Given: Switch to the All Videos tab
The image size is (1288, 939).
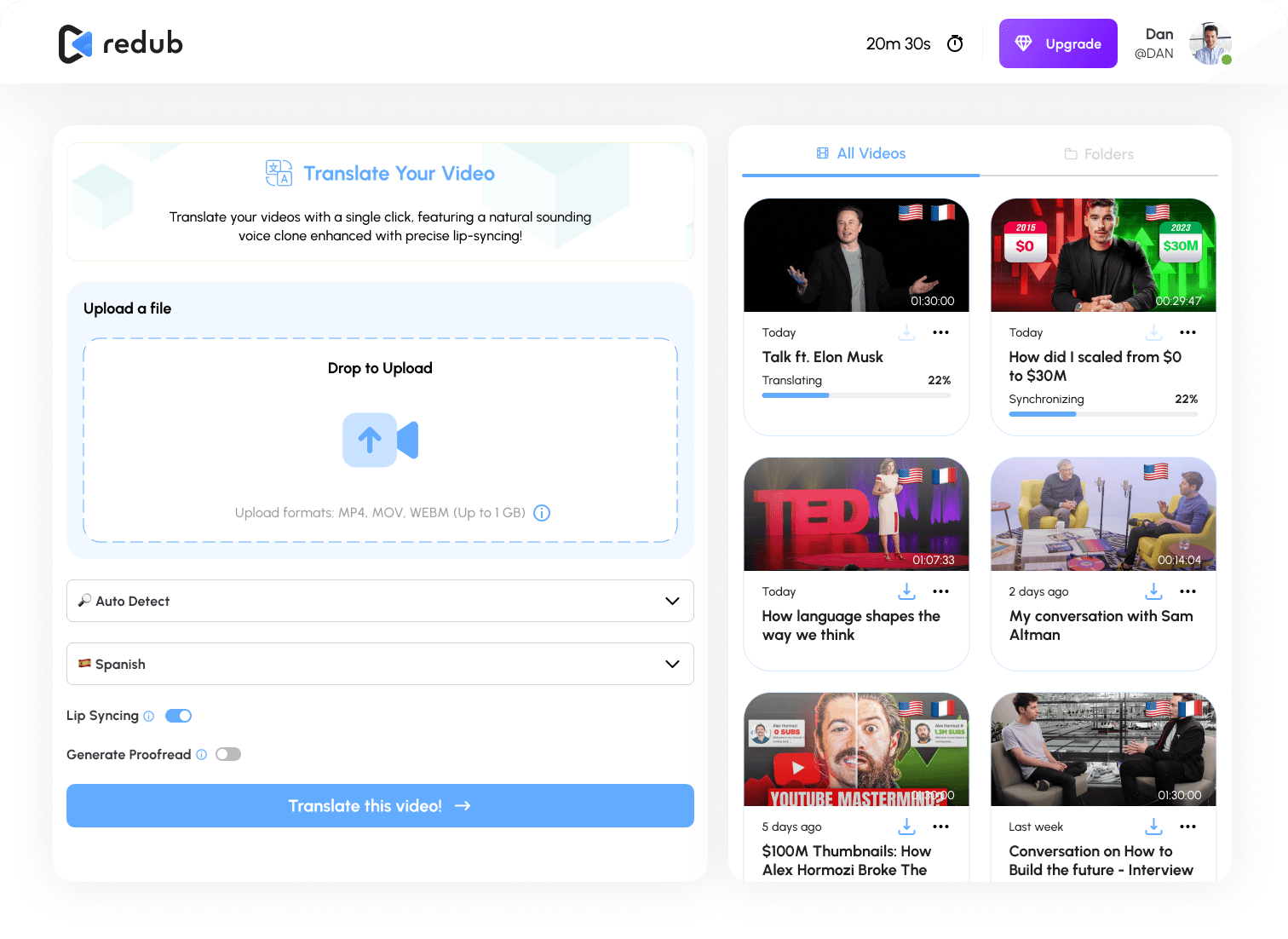Looking at the screenshot, I should [861, 153].
